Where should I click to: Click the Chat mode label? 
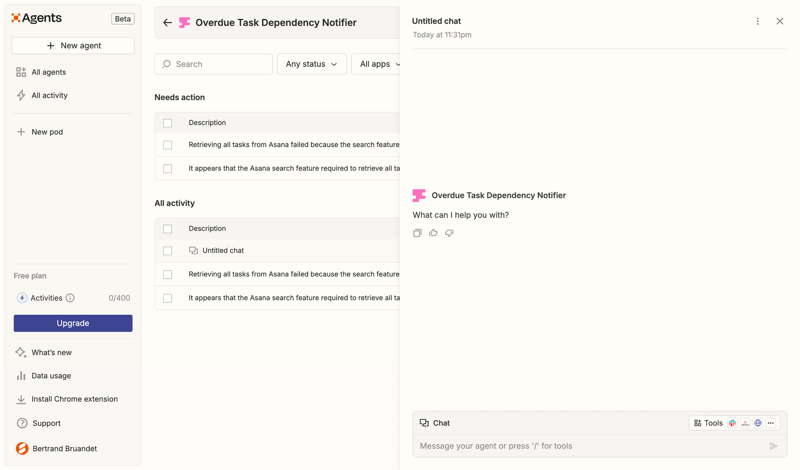click(x=435, y=423)
